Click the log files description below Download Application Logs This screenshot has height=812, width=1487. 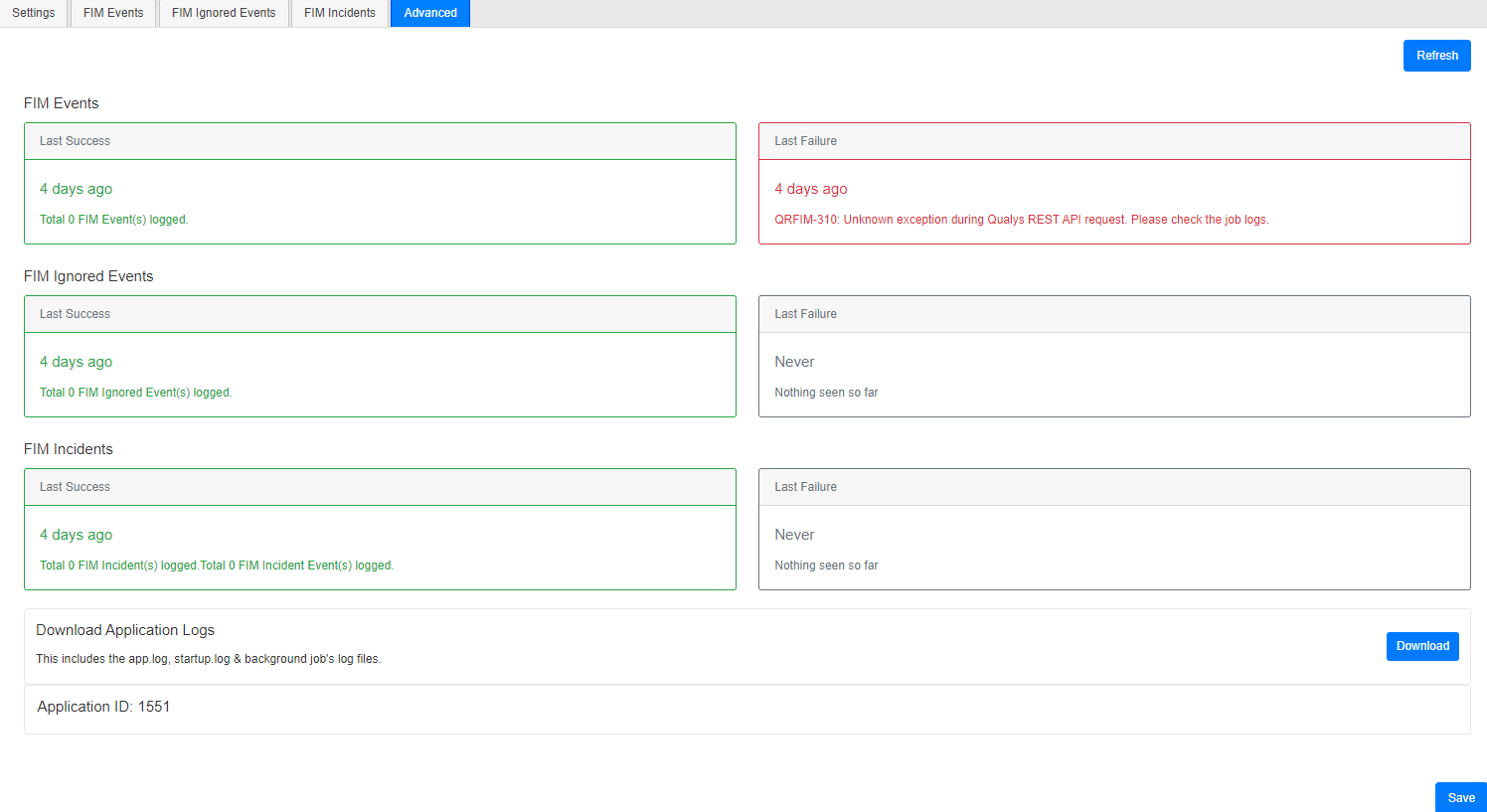(x=208, y=659)
